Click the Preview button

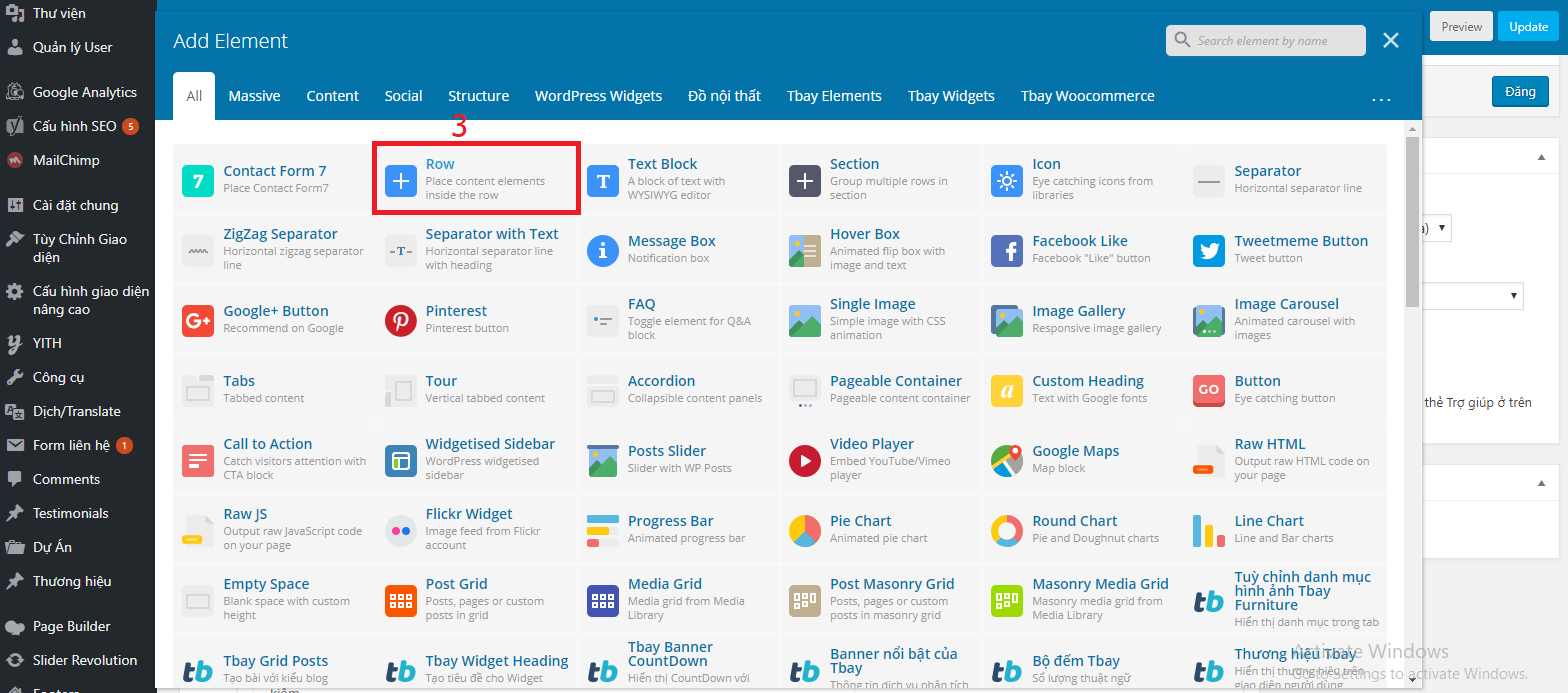click(x=1461, y=27)
